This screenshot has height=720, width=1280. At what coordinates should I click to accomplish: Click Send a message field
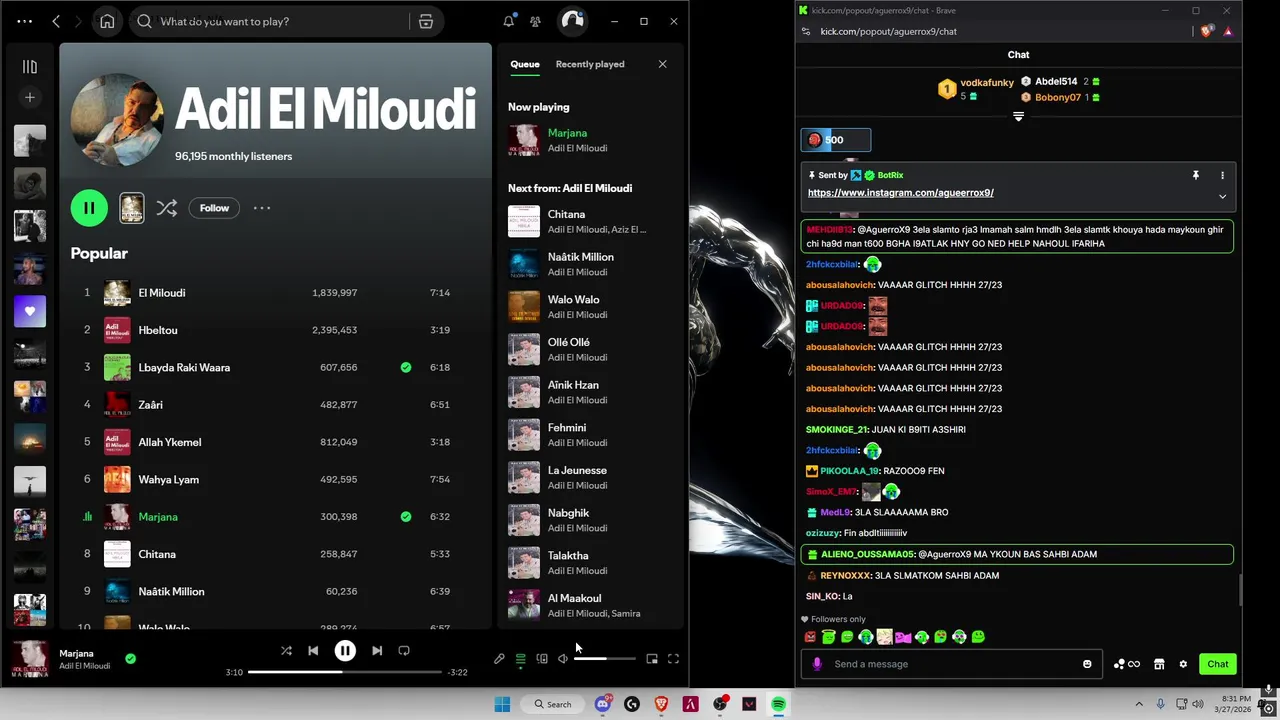pos(951,664)
